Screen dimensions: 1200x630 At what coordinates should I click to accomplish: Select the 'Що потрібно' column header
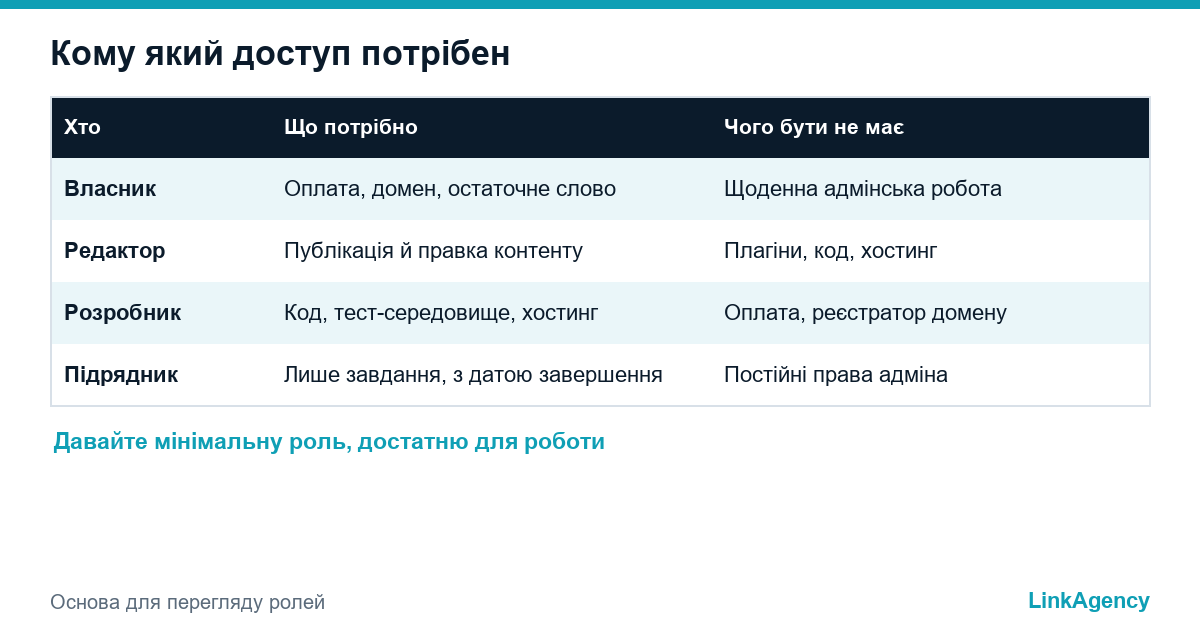(x=350, y=127)
